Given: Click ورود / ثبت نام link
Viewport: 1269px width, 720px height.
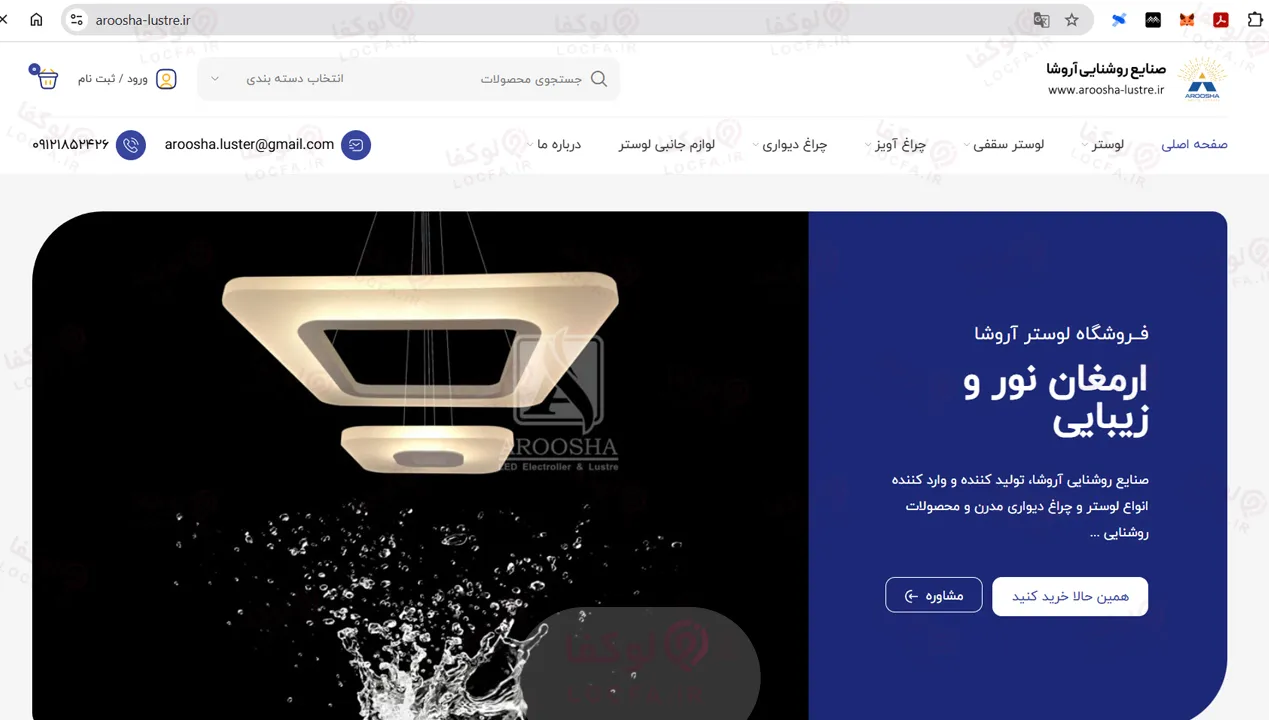Looking at the screenshot, I should (113, 79).
